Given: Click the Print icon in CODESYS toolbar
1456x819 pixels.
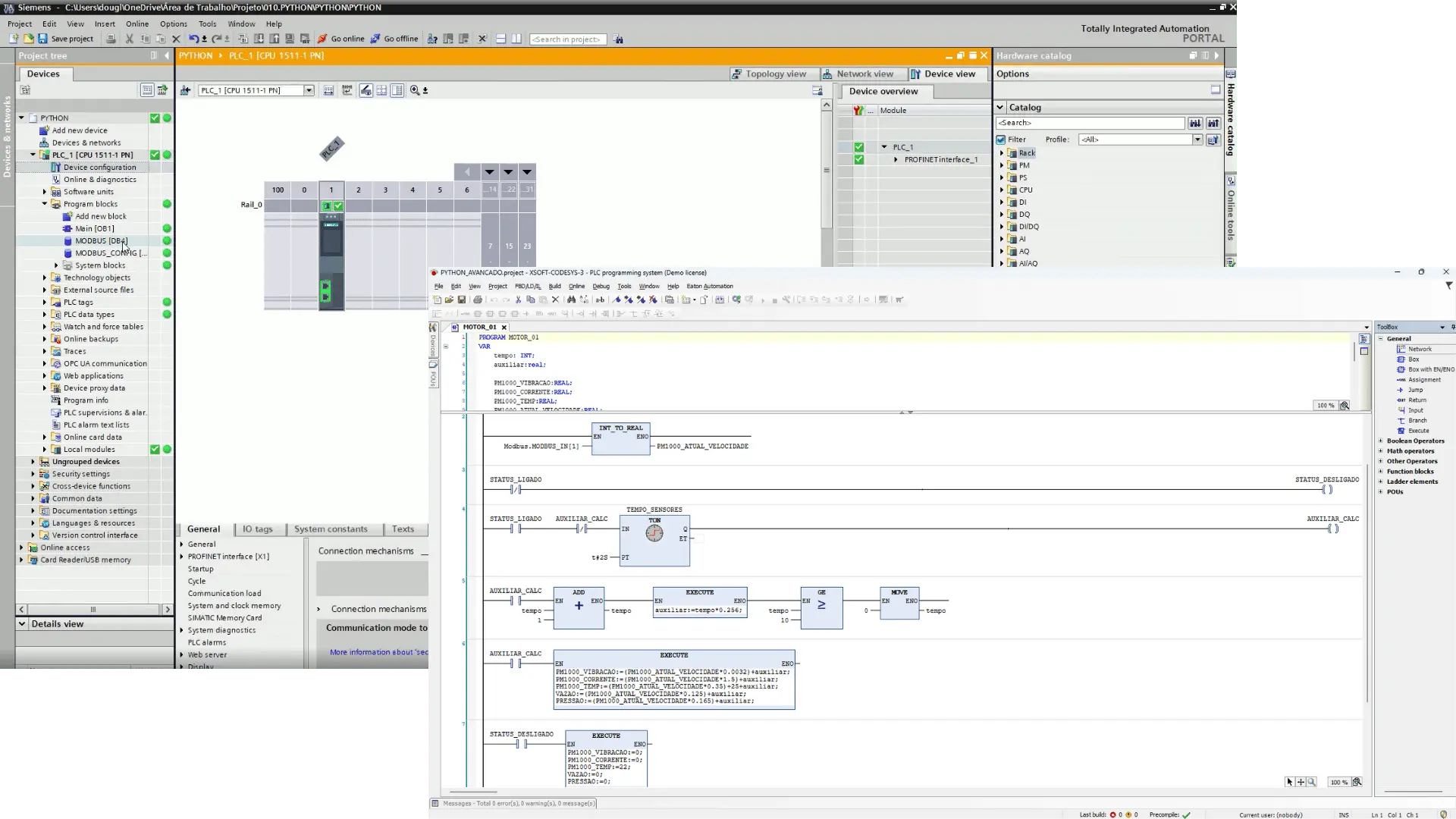Looking at the screenshot, I should tap(477, 300).
